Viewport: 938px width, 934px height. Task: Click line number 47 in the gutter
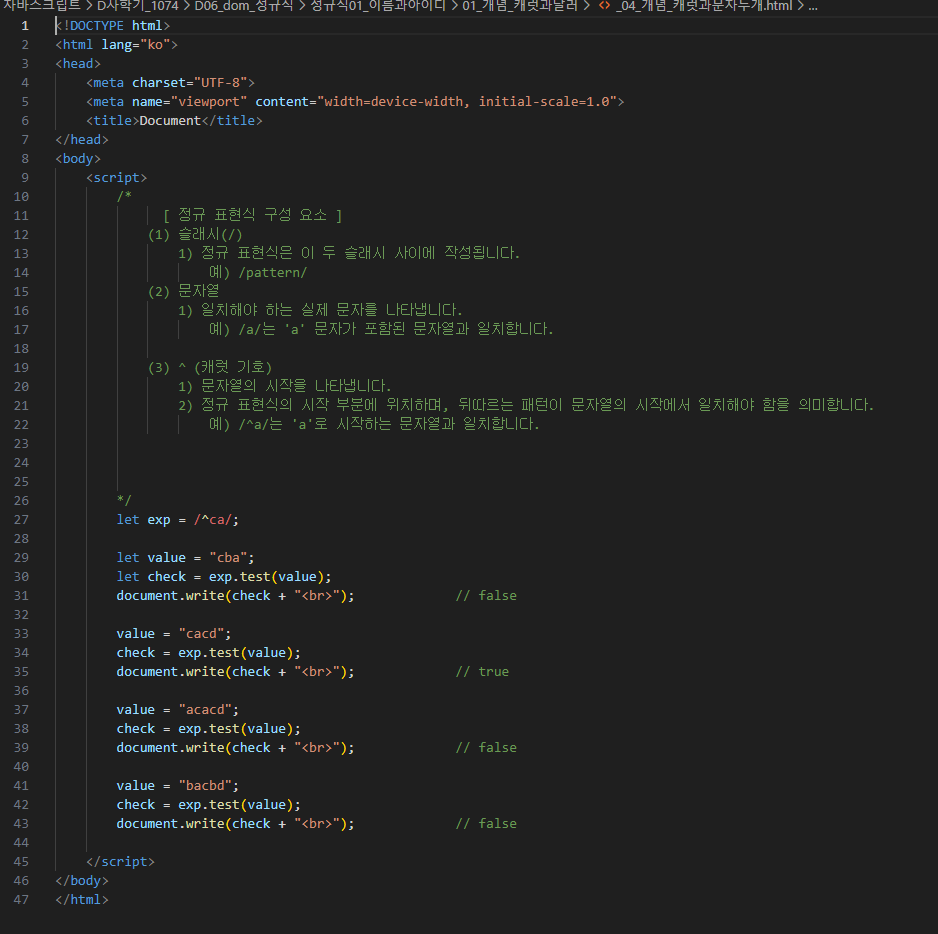coord(22,899)
